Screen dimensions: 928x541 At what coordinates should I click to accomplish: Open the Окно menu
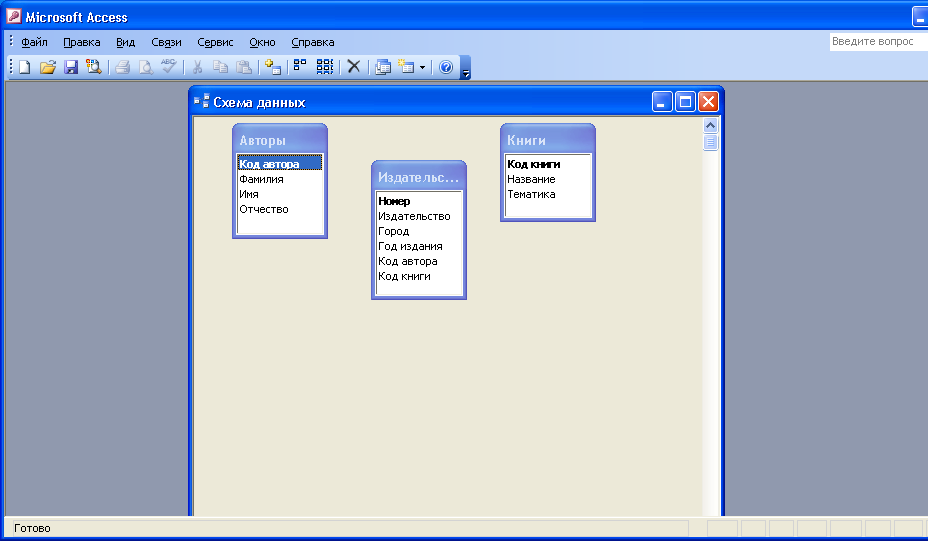tap(262, 42)
